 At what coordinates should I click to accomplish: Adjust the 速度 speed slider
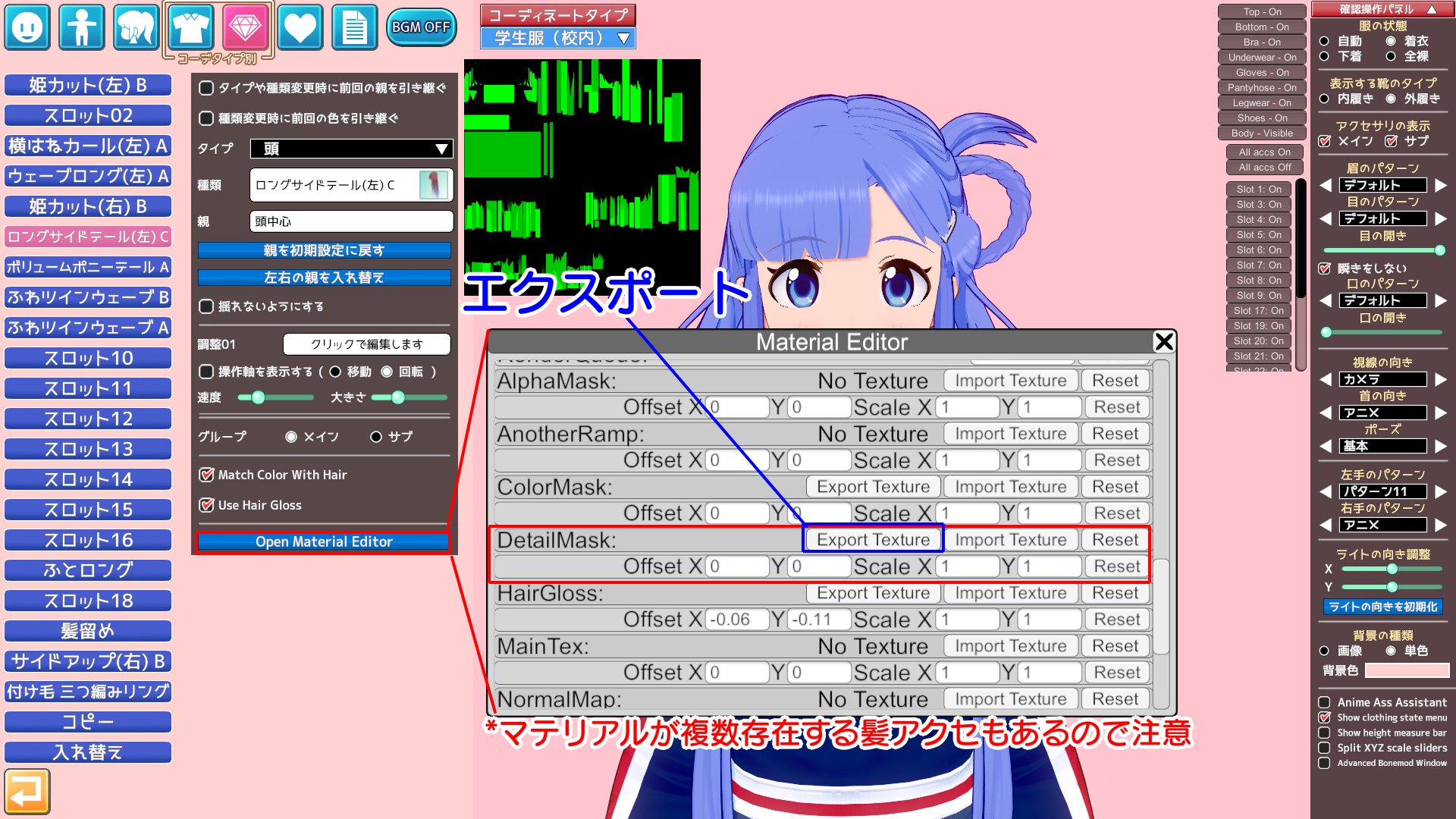pyautogui.click(x=275, y=397)
